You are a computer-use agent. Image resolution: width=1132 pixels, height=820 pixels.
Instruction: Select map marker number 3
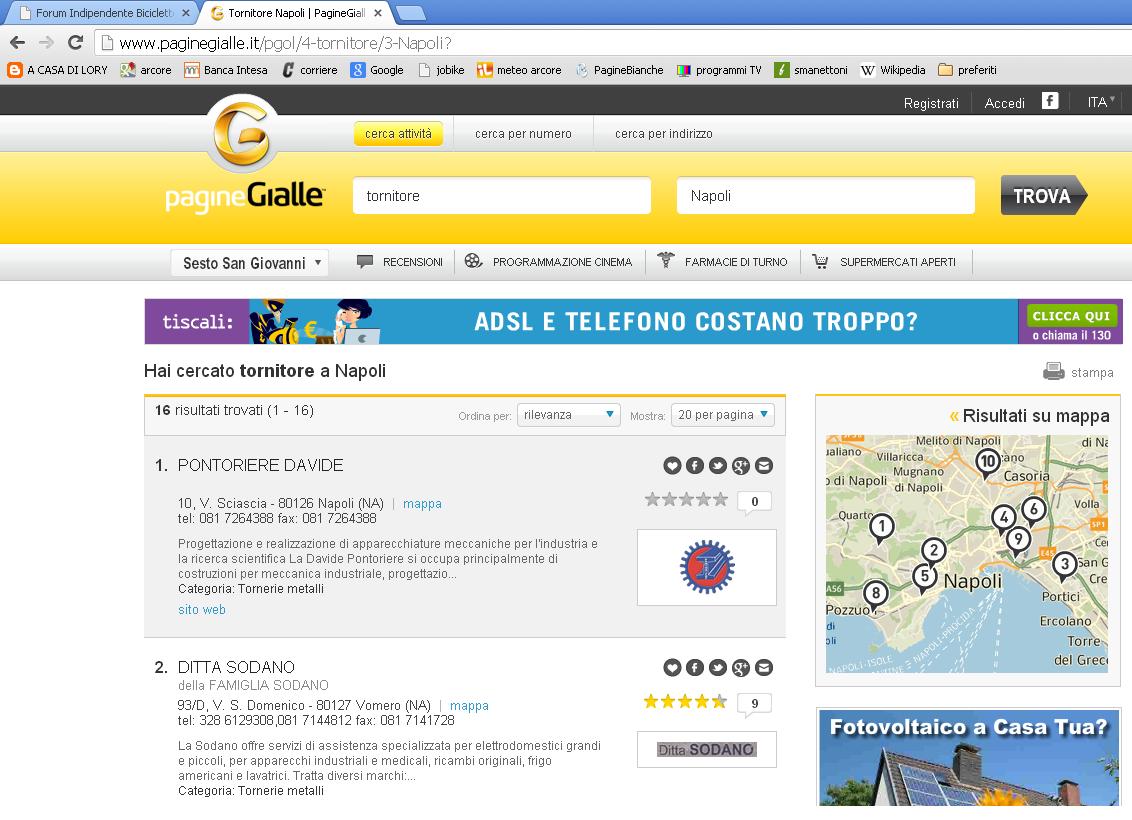pos(1064,565)
